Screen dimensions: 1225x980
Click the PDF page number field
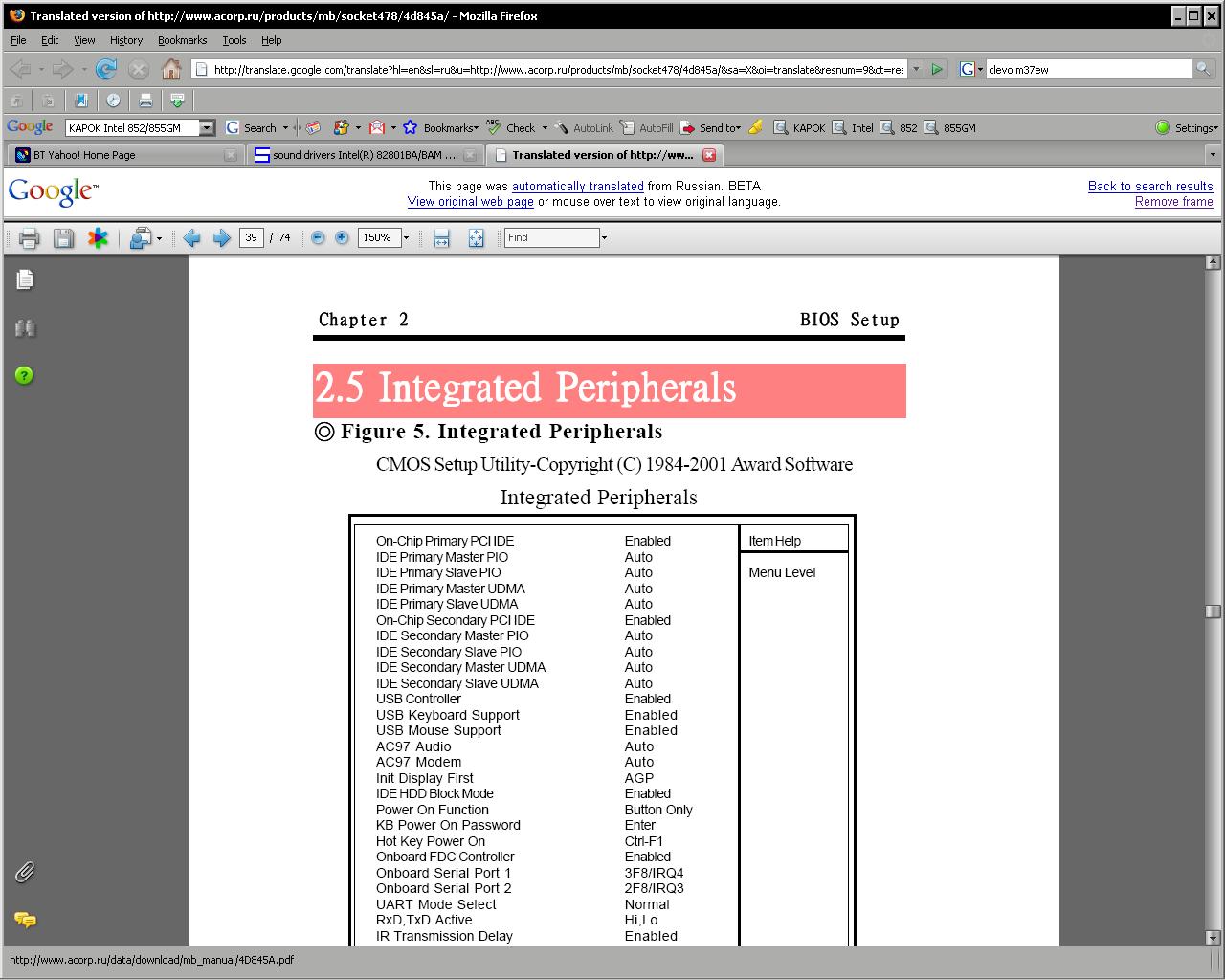pyautogui.click(x=252, y=237)
